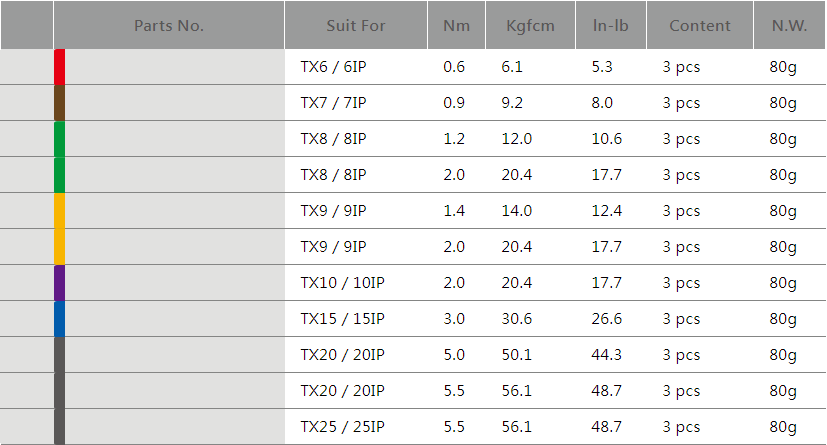Select the 9.2 Kgfcm value
Image resolution: width=827 pixels, height=445 pixels.
pos(512,103)
